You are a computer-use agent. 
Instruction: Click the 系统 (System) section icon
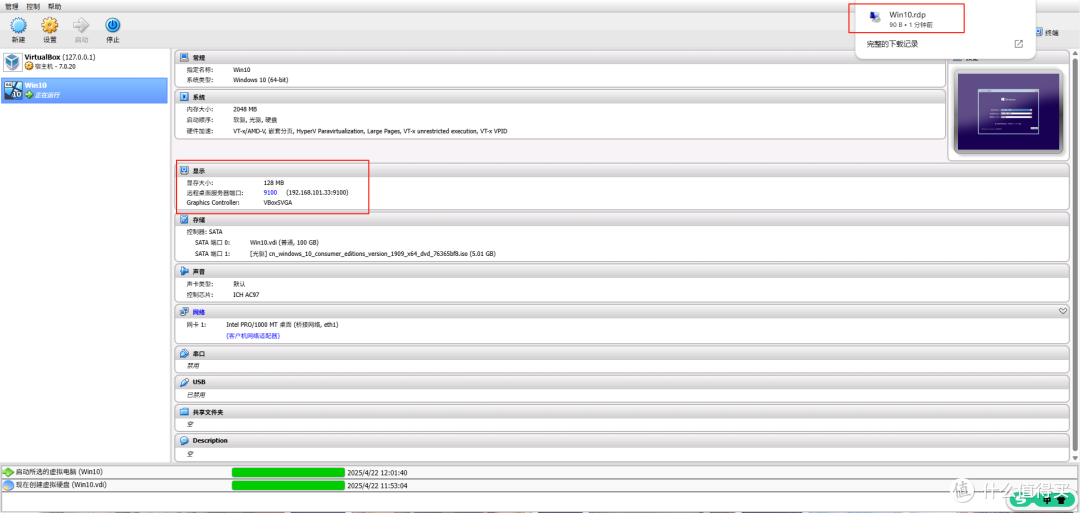click(x=184, y=97)
